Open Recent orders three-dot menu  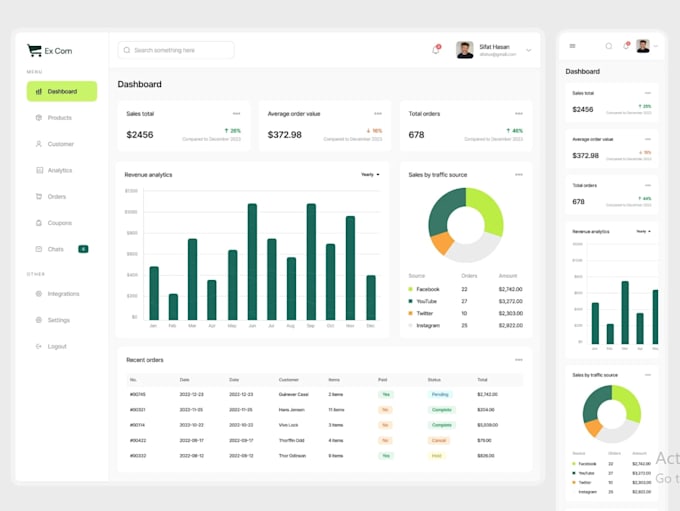(x=519, y=360)
